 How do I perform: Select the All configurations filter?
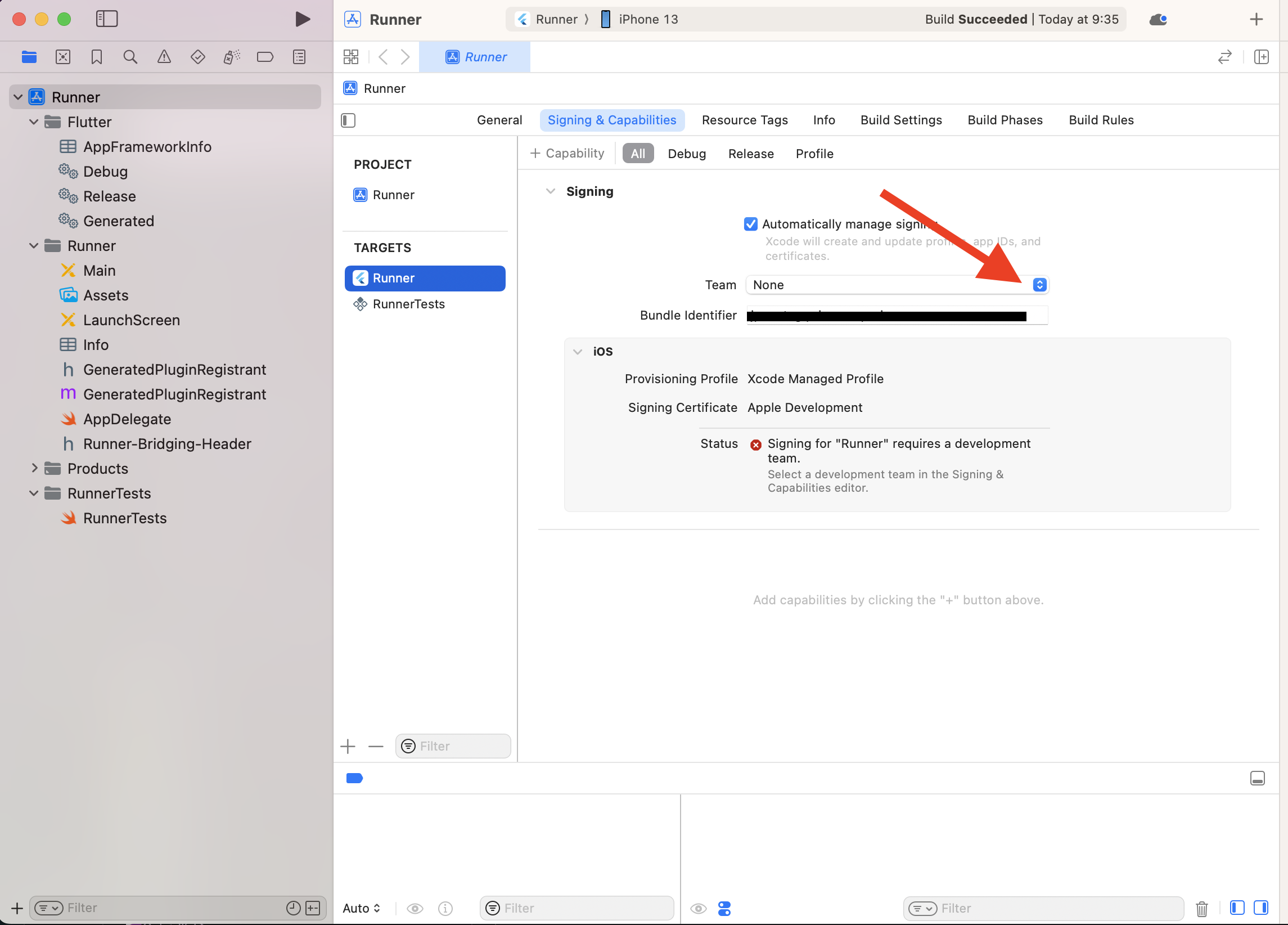(x=638, y=154)
